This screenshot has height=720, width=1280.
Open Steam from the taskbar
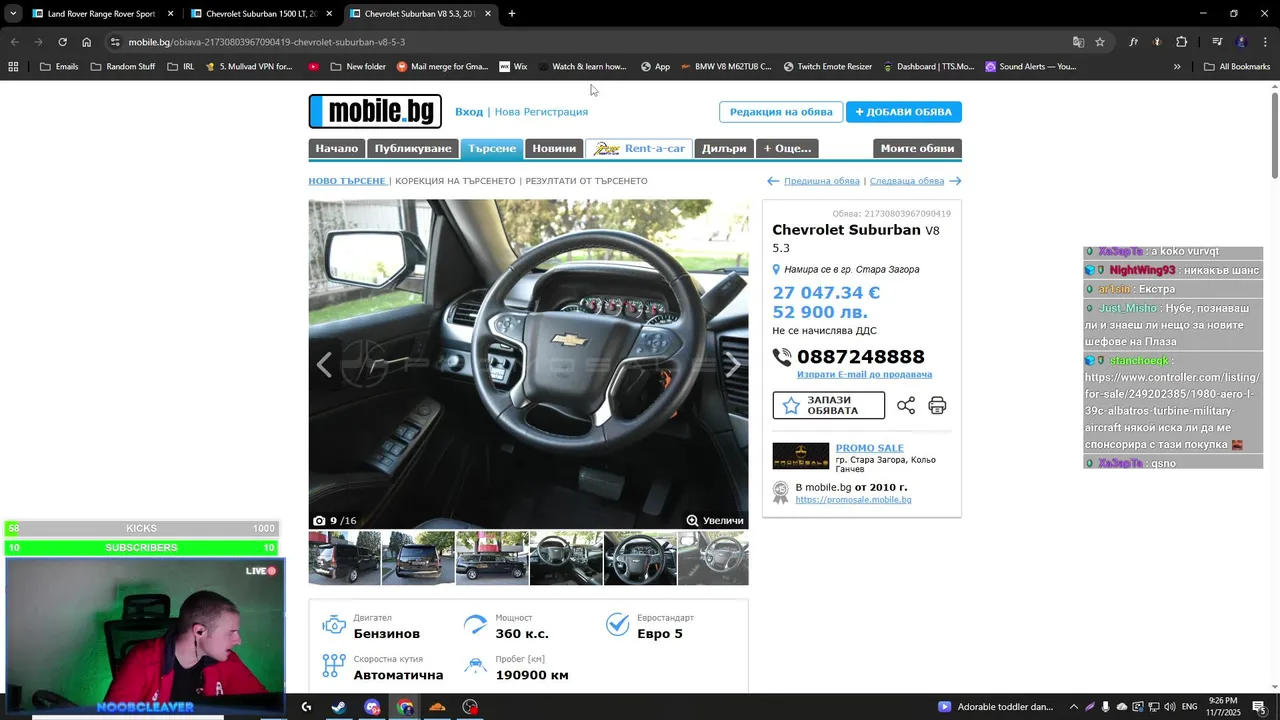click(339, 707)
